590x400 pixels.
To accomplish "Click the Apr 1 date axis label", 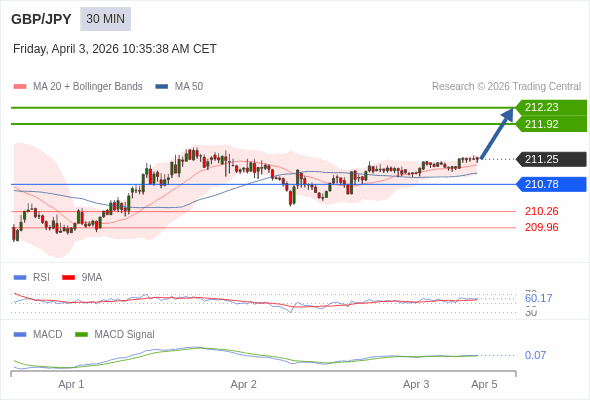I will point(71,385).
